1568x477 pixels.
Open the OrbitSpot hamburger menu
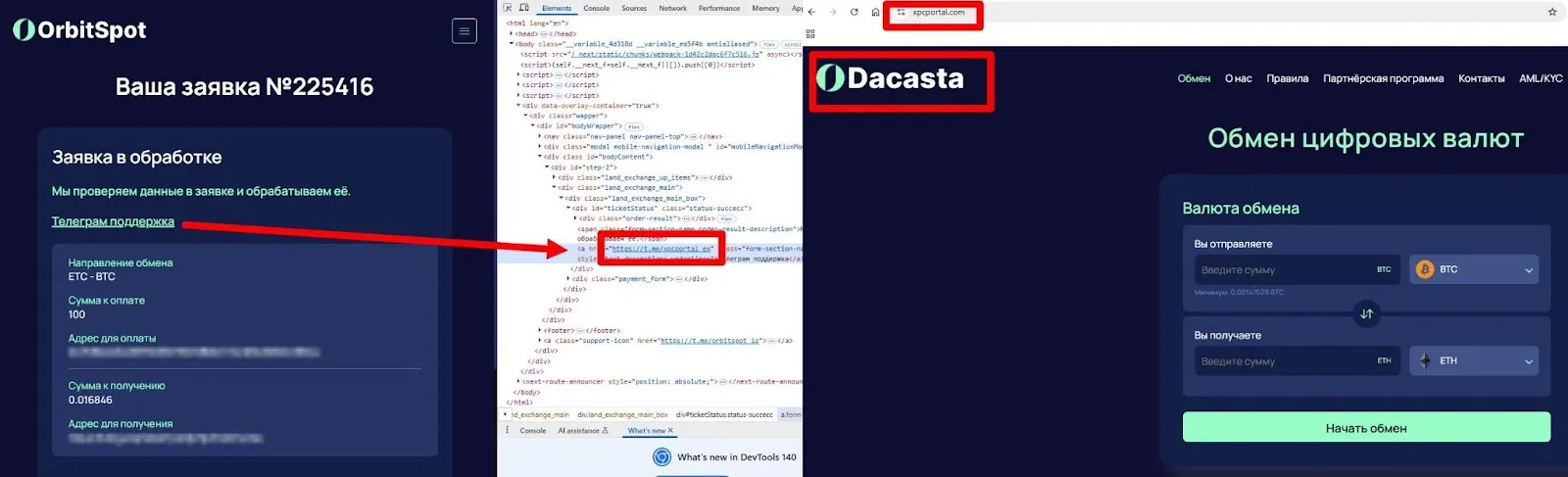pos(465,31)
